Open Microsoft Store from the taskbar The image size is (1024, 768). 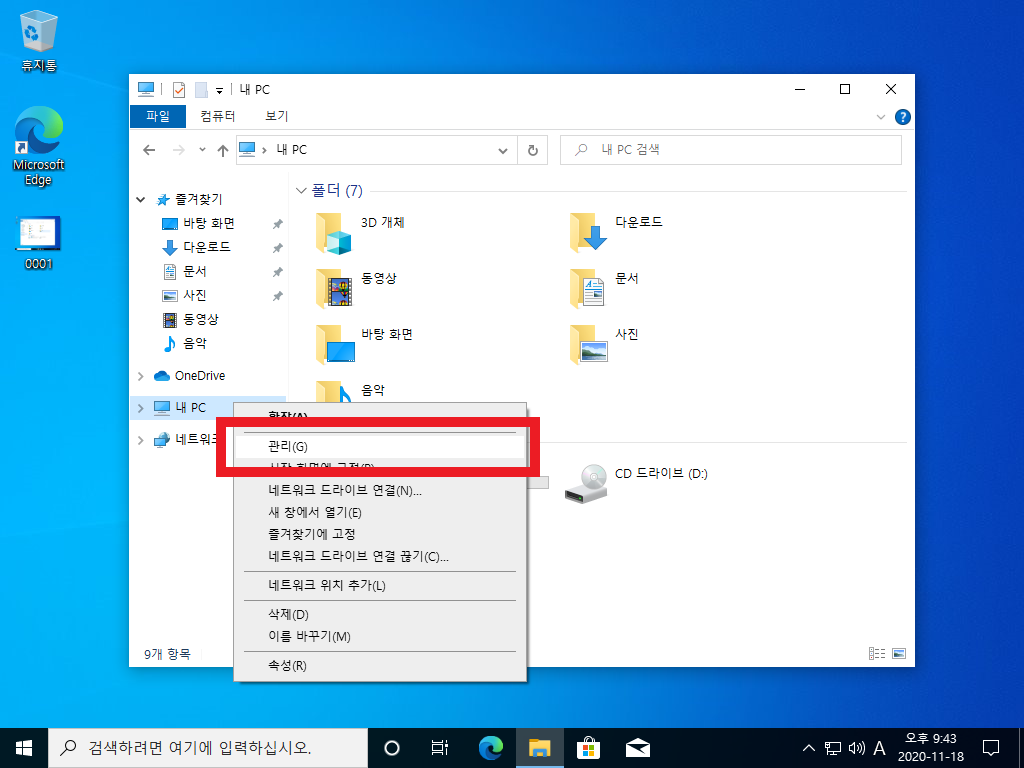pos(588,747)
